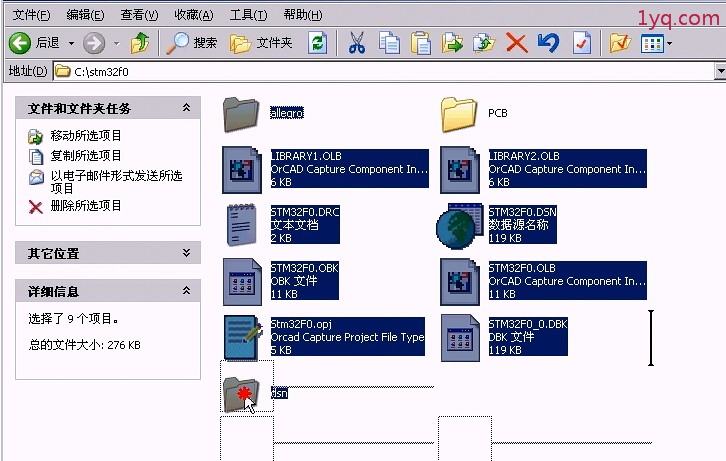
Task: Open the 帮助(H) menu
Action: [303, 15]
